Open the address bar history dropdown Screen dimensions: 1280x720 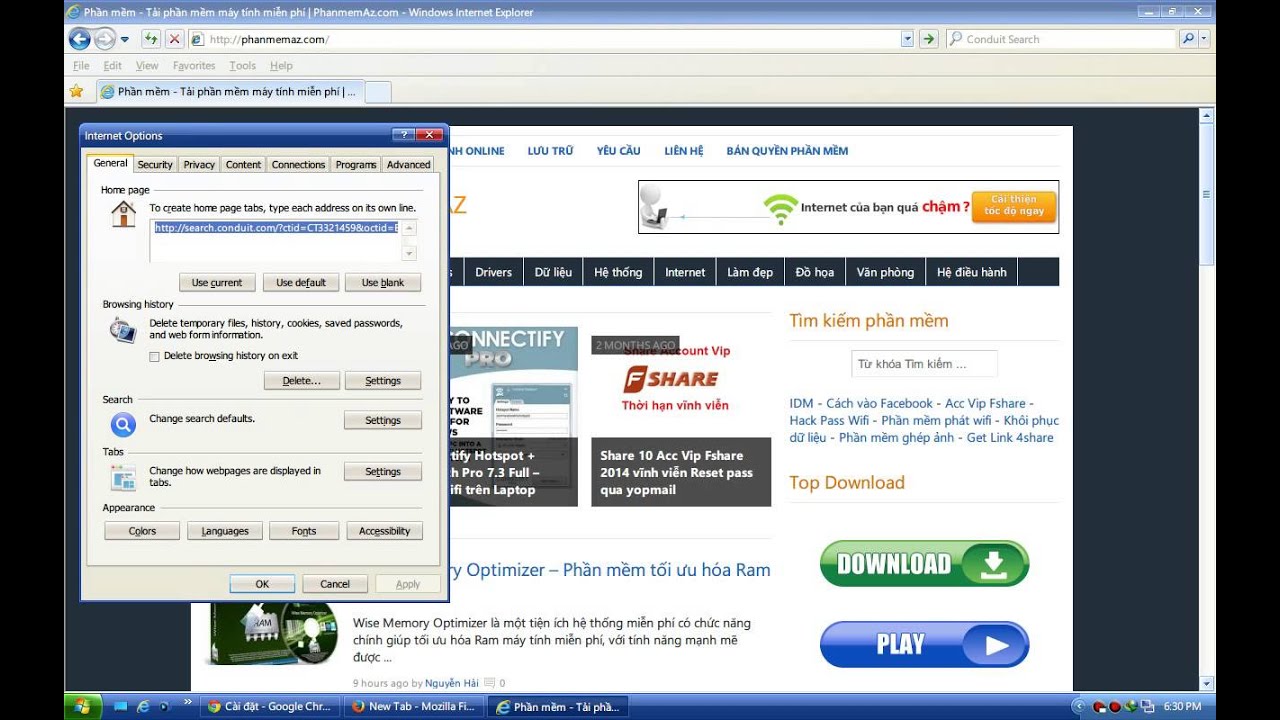(x=907, y=39)
